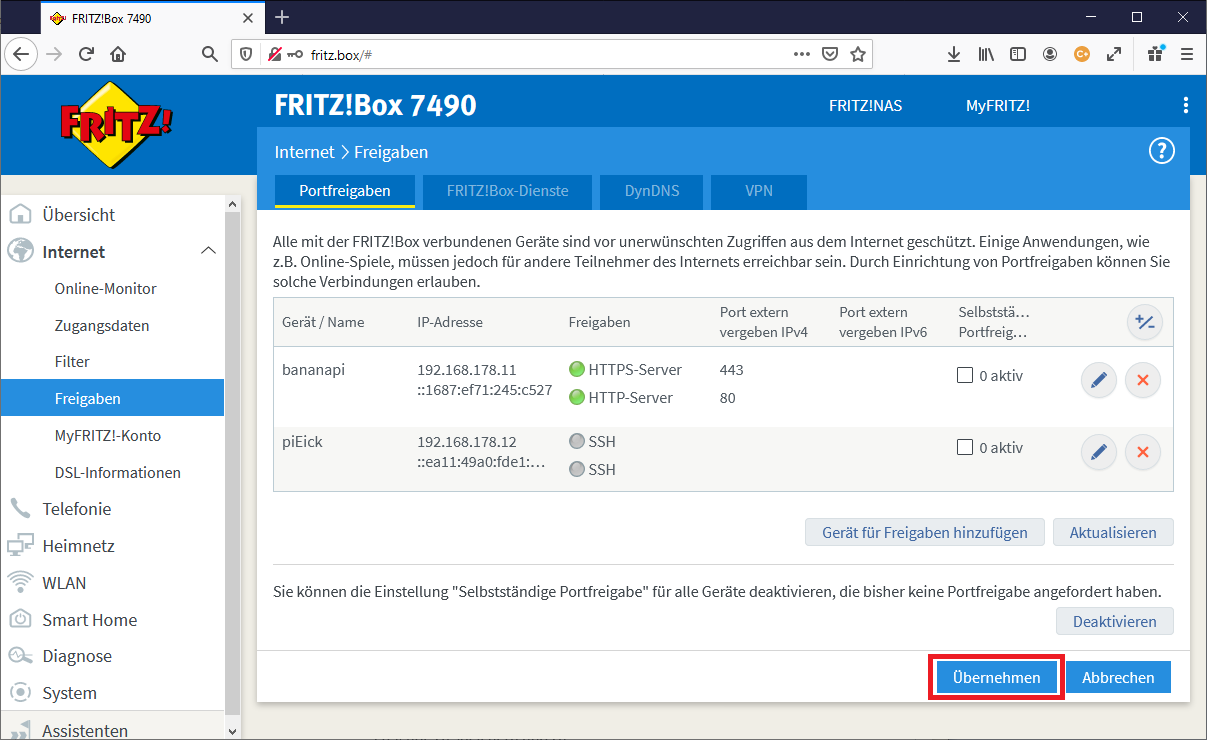Open page actions three-dot menu in address bar
The width and height of the screenshot is (1207, 740).
click(801, 54)
